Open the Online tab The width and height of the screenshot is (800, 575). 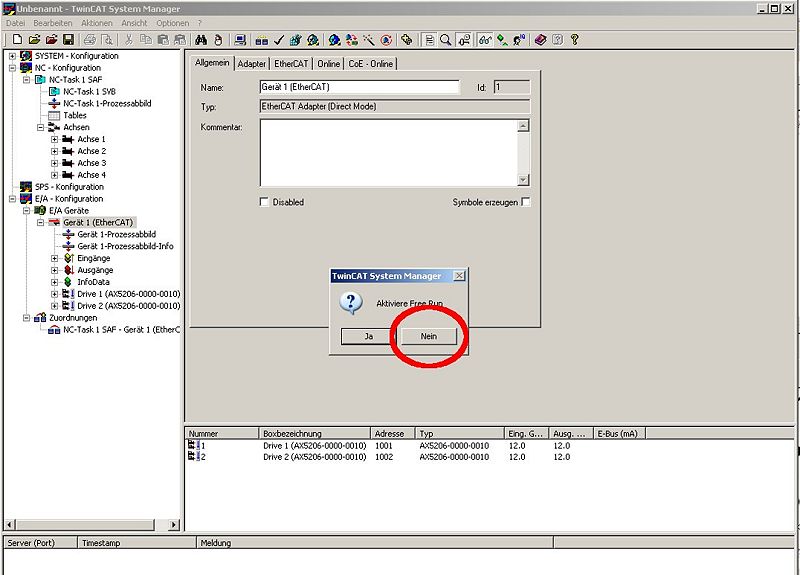coord(329,64)
